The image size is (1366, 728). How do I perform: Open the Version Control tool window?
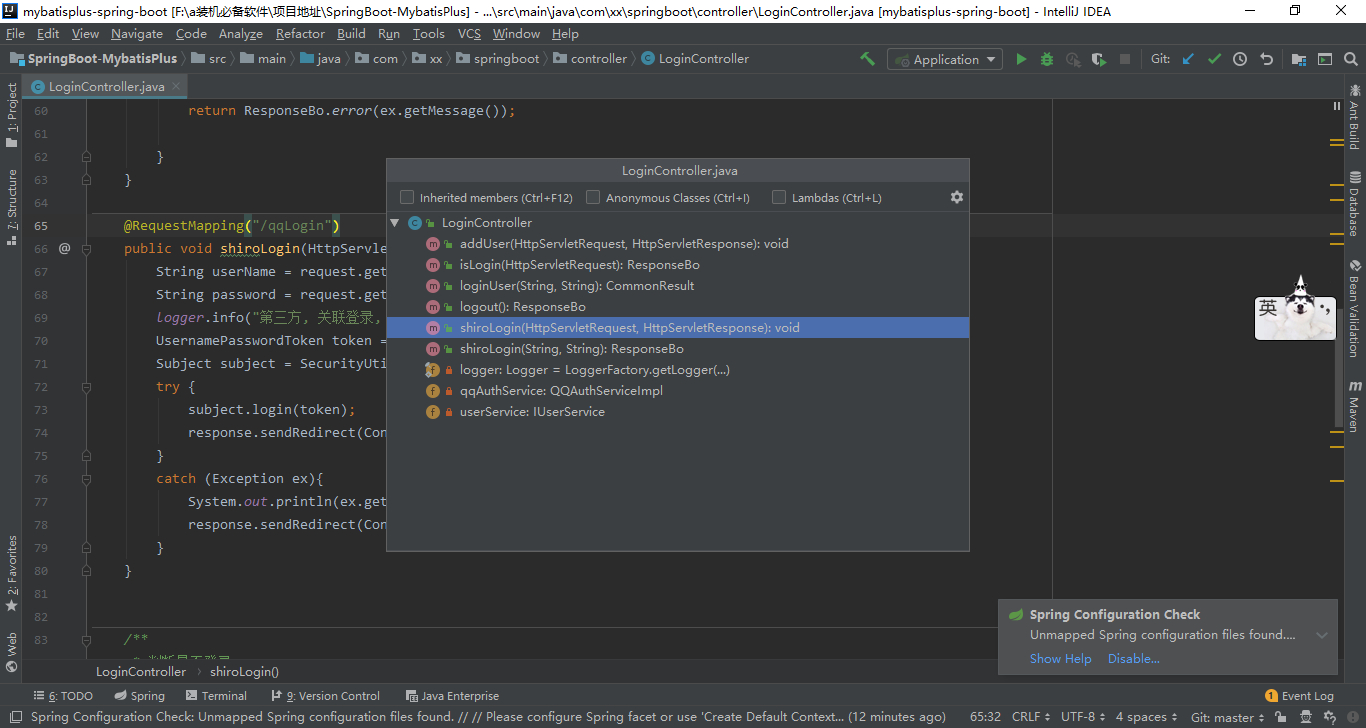(x=325, y=696)
